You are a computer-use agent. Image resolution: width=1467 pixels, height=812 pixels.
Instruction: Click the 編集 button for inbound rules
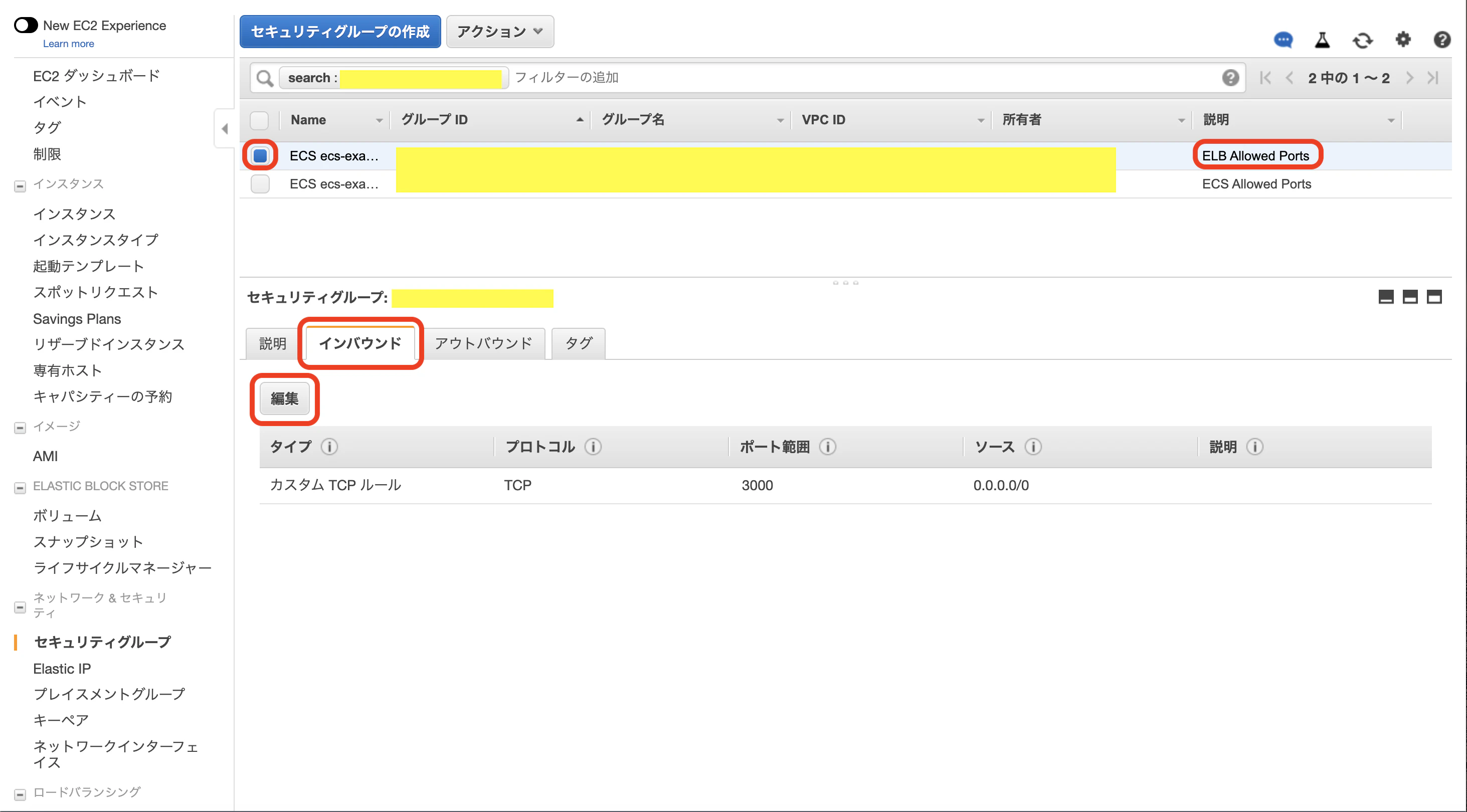pos(284,398)
